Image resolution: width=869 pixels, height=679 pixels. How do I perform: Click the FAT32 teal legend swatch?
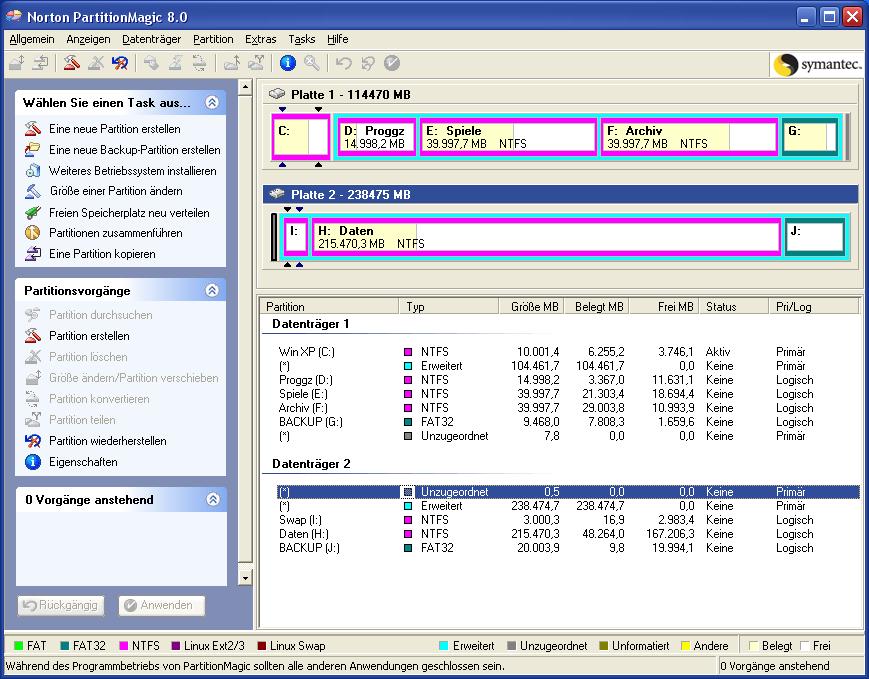tap(64, 646)
